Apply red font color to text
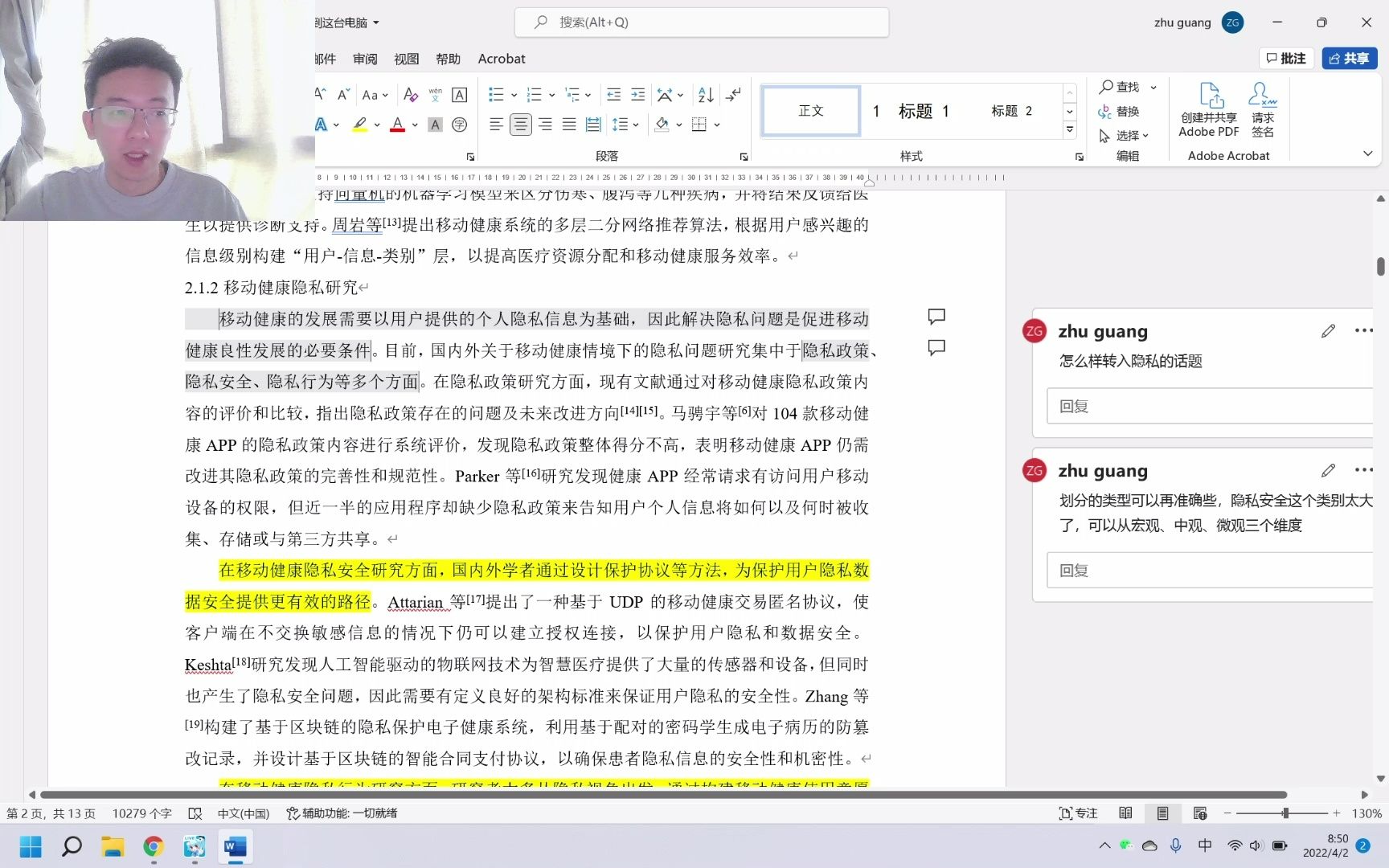Image resolution: width=1389 pixels, height=868 pixels. [x=397, y=124]
